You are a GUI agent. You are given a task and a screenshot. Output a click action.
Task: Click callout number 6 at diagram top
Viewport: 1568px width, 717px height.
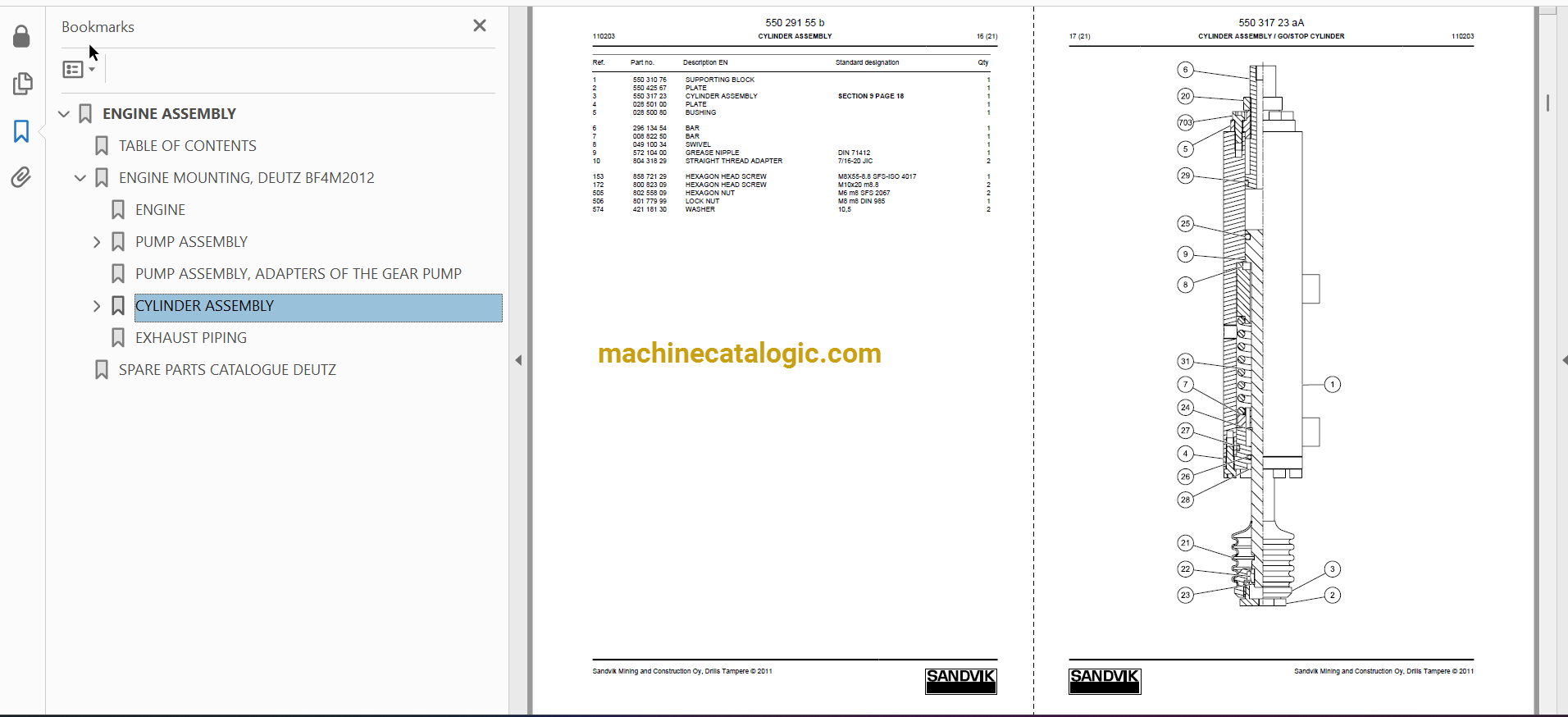(x=1185, y=70)
